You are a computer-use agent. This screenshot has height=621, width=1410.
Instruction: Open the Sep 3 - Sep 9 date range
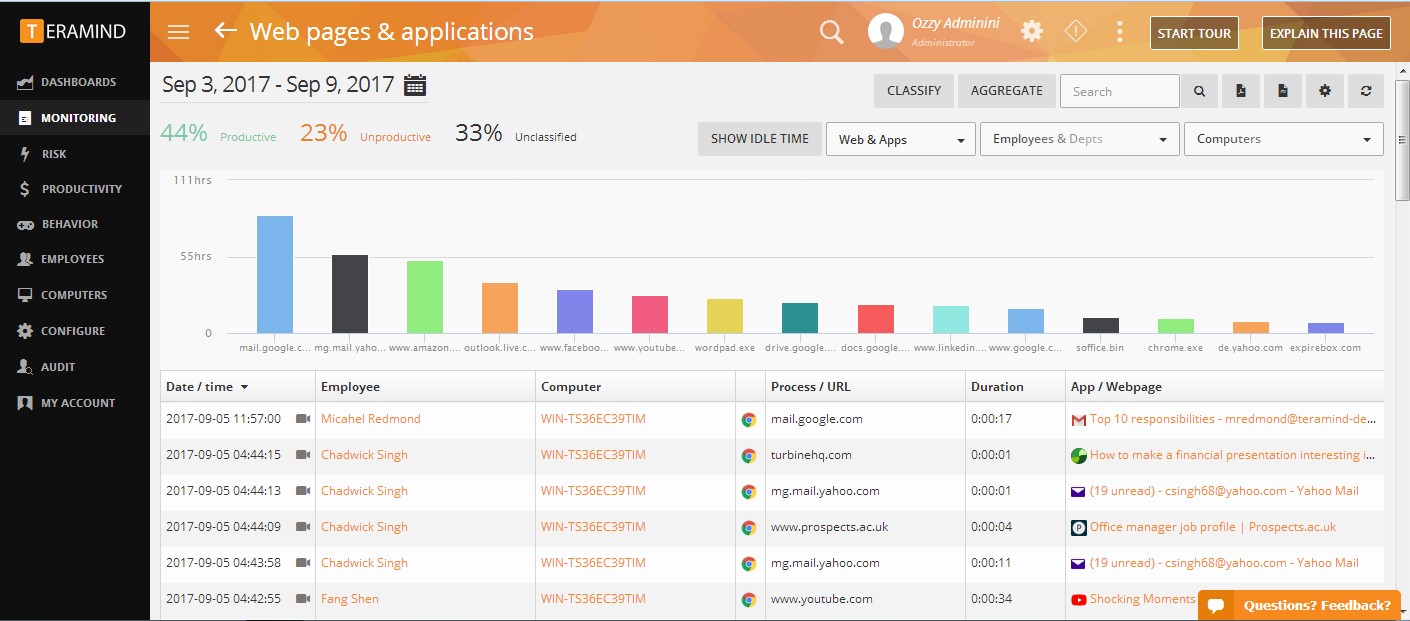tap(278, 85)
